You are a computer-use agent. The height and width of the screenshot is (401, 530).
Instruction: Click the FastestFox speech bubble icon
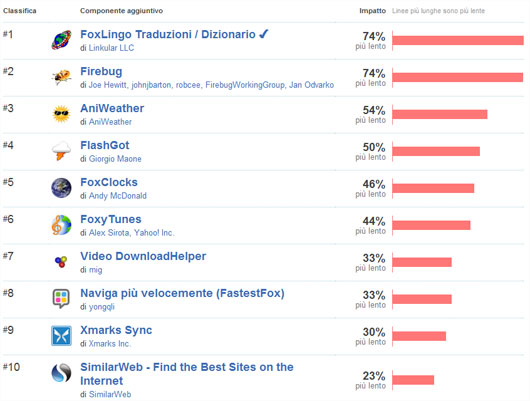pos(62,299)
